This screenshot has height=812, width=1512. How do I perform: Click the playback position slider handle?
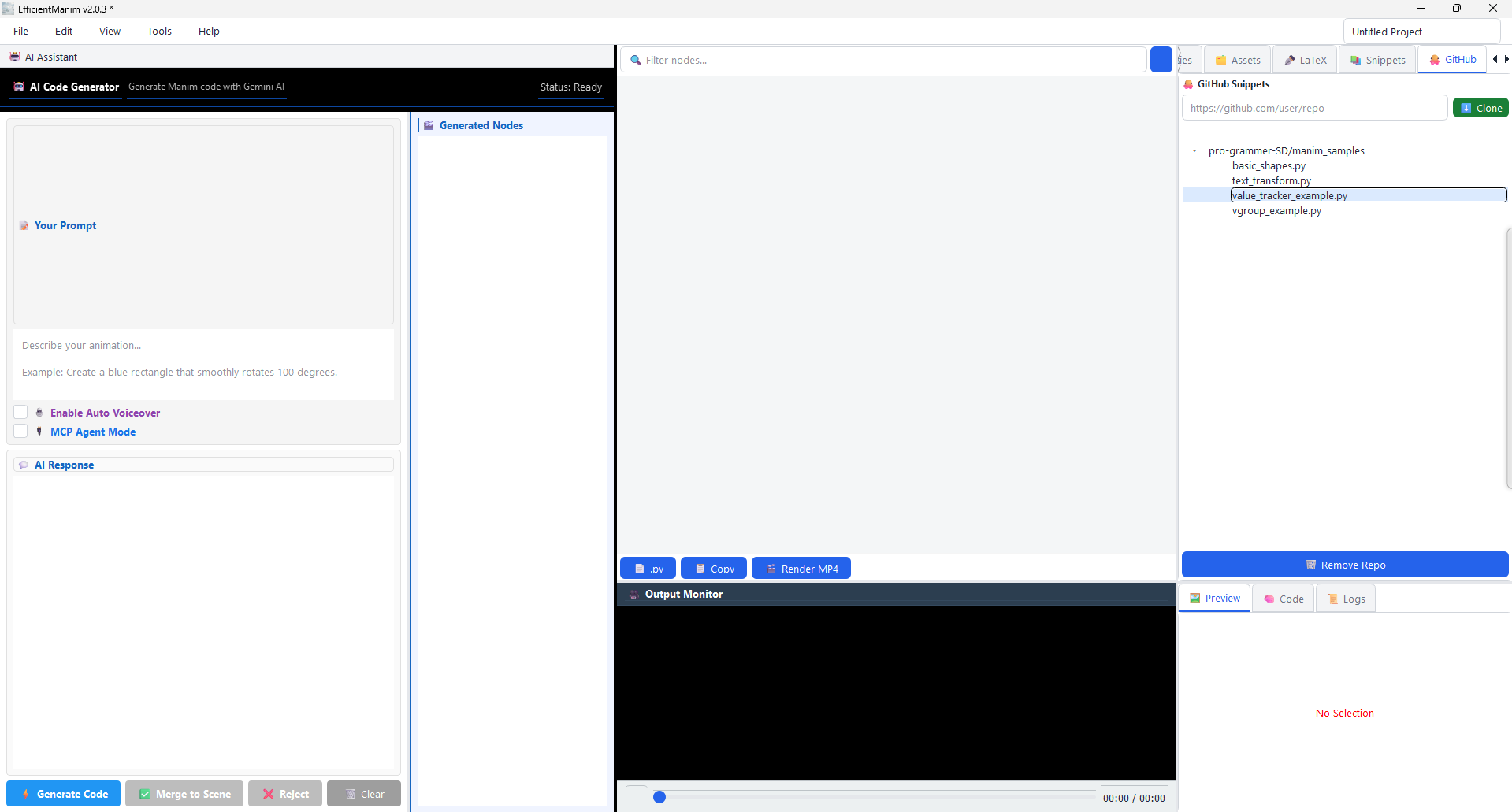(x=659, y=797)
